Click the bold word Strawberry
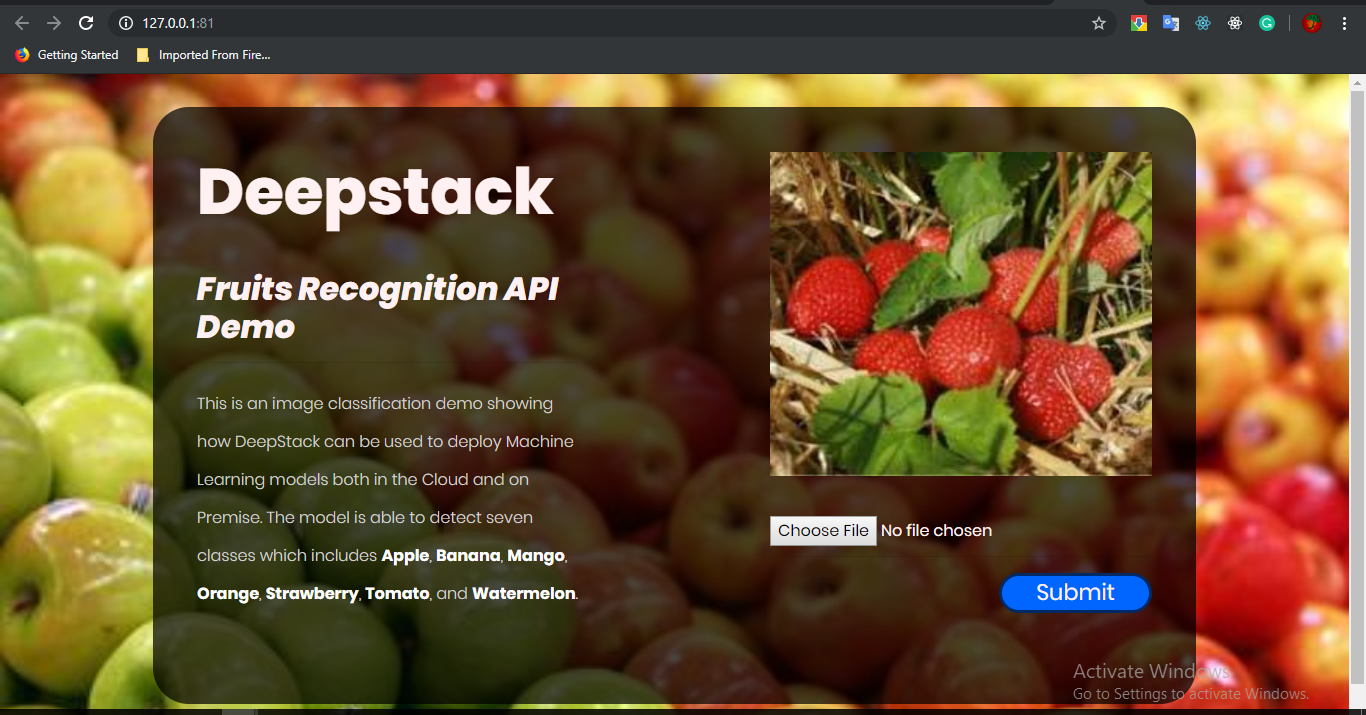This screenshot has height=715, width=1366. click(x=312, y=593)
